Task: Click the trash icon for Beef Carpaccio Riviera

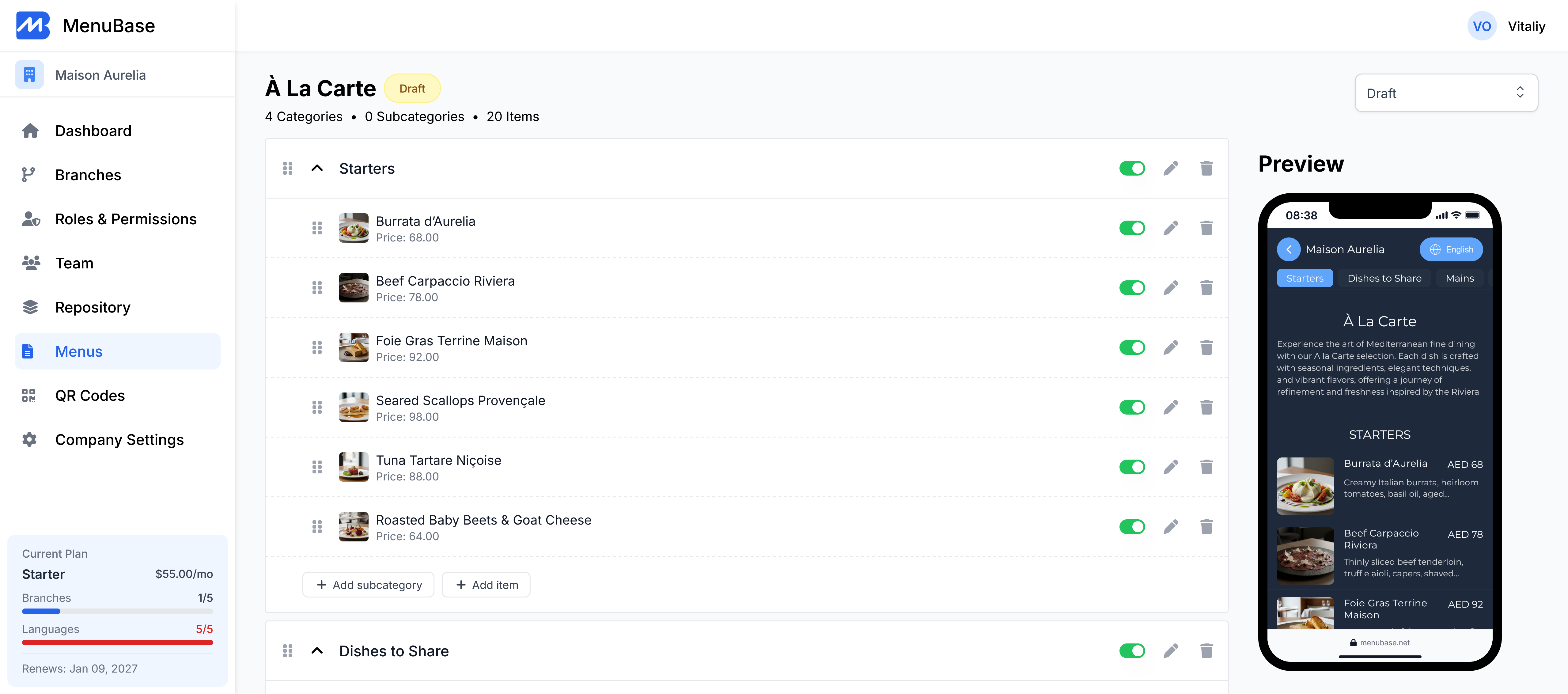Action: [x=1207, y=287]
